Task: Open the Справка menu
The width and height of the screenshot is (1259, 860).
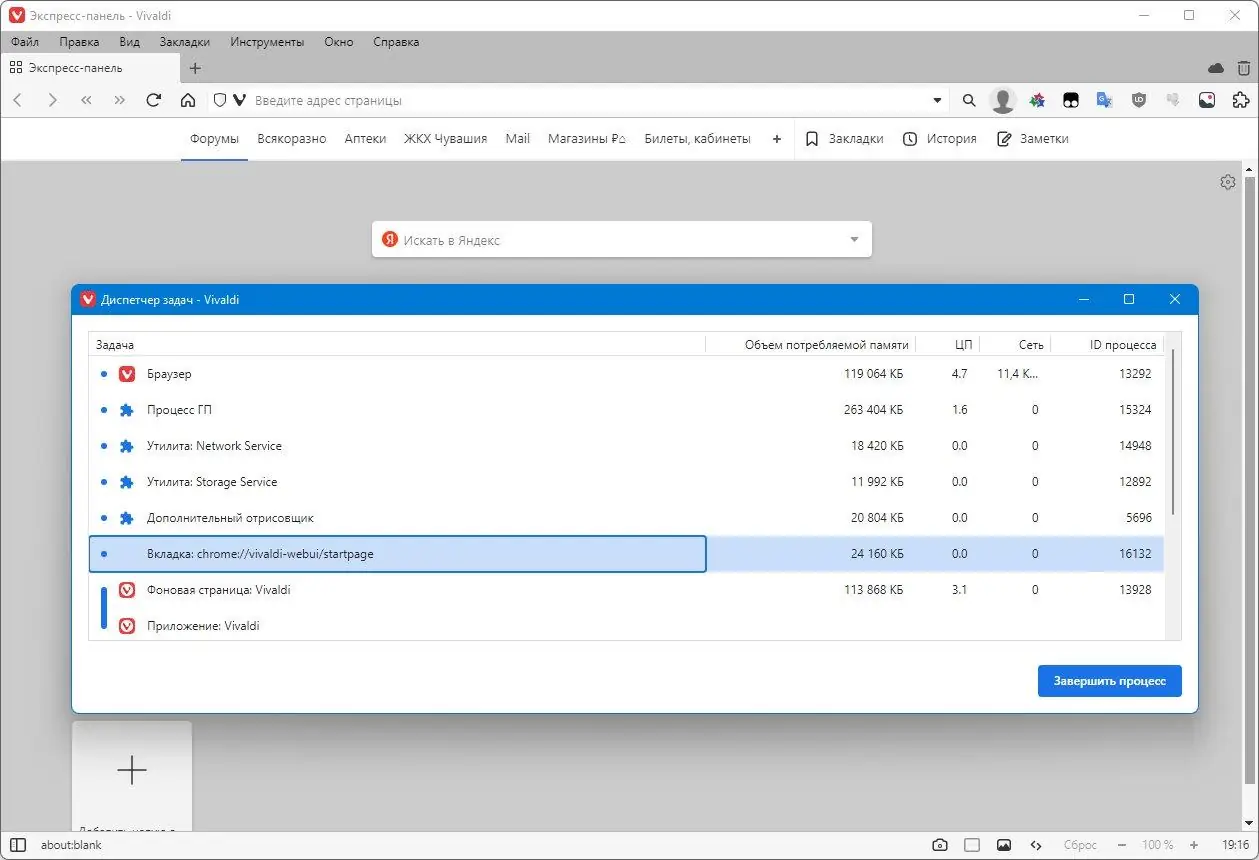Action: tap(396, 42)
